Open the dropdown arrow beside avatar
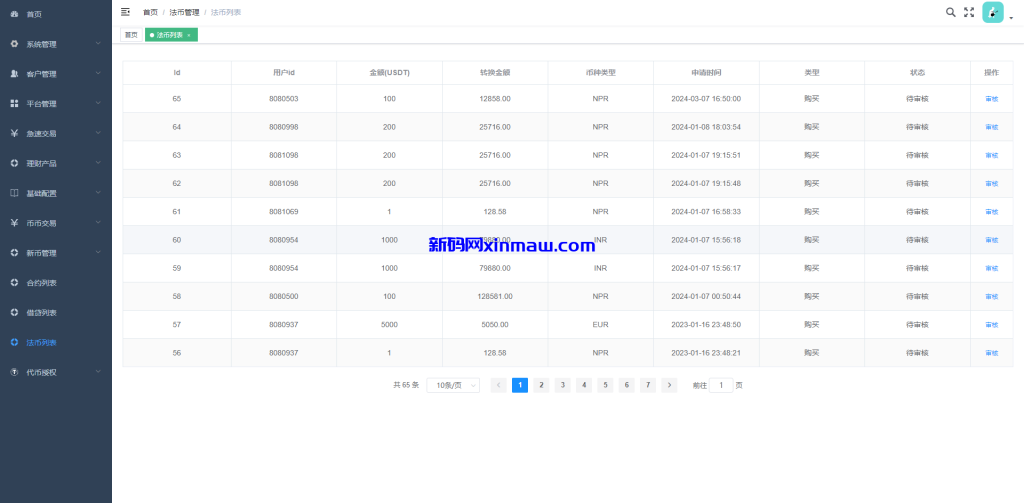 pyautogui.click(x=1011, y=17)
